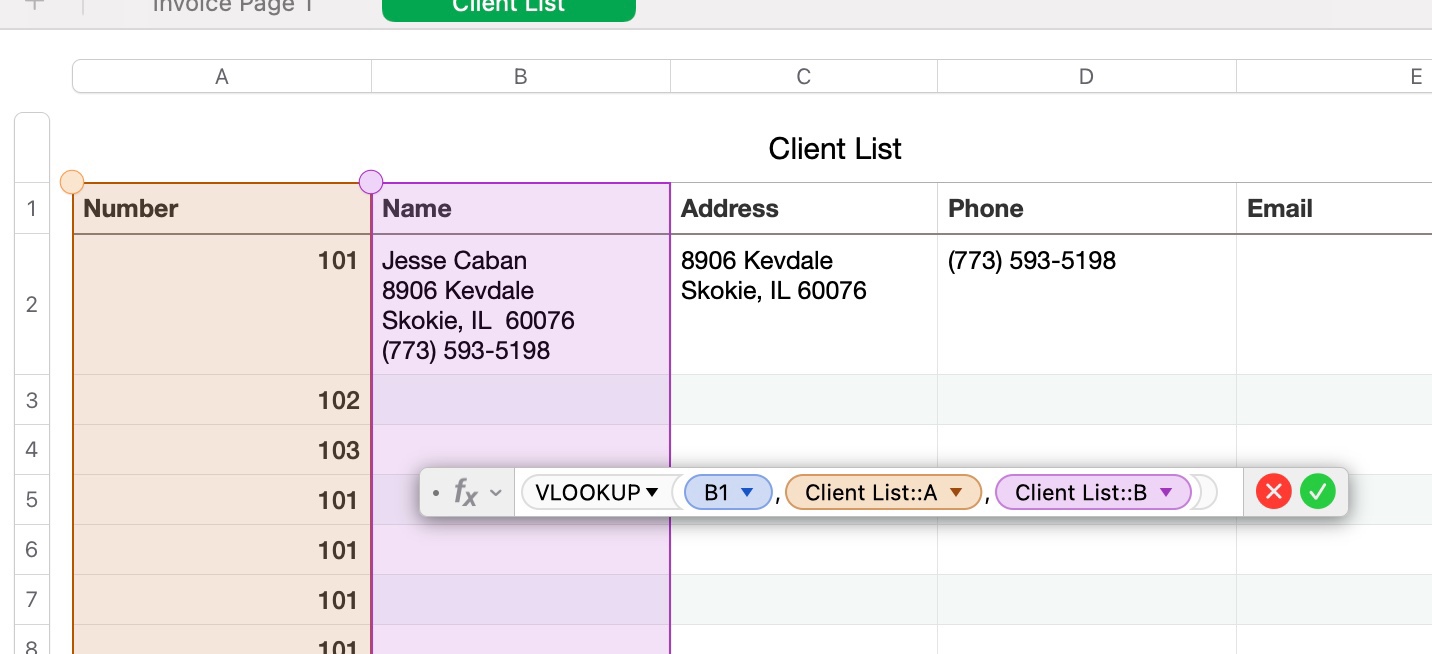Expand the chevron next to fx
Image resolution: width=1432 pixels, height=654 pixels.
pyautogui.click(x=496, y=493)
